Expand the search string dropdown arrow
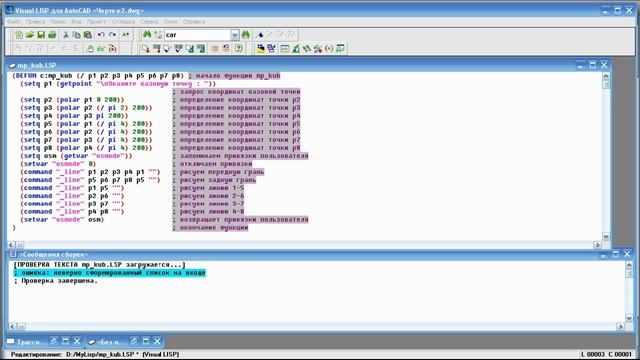Screen dimensions: 640x360 [x=235, y=35]
